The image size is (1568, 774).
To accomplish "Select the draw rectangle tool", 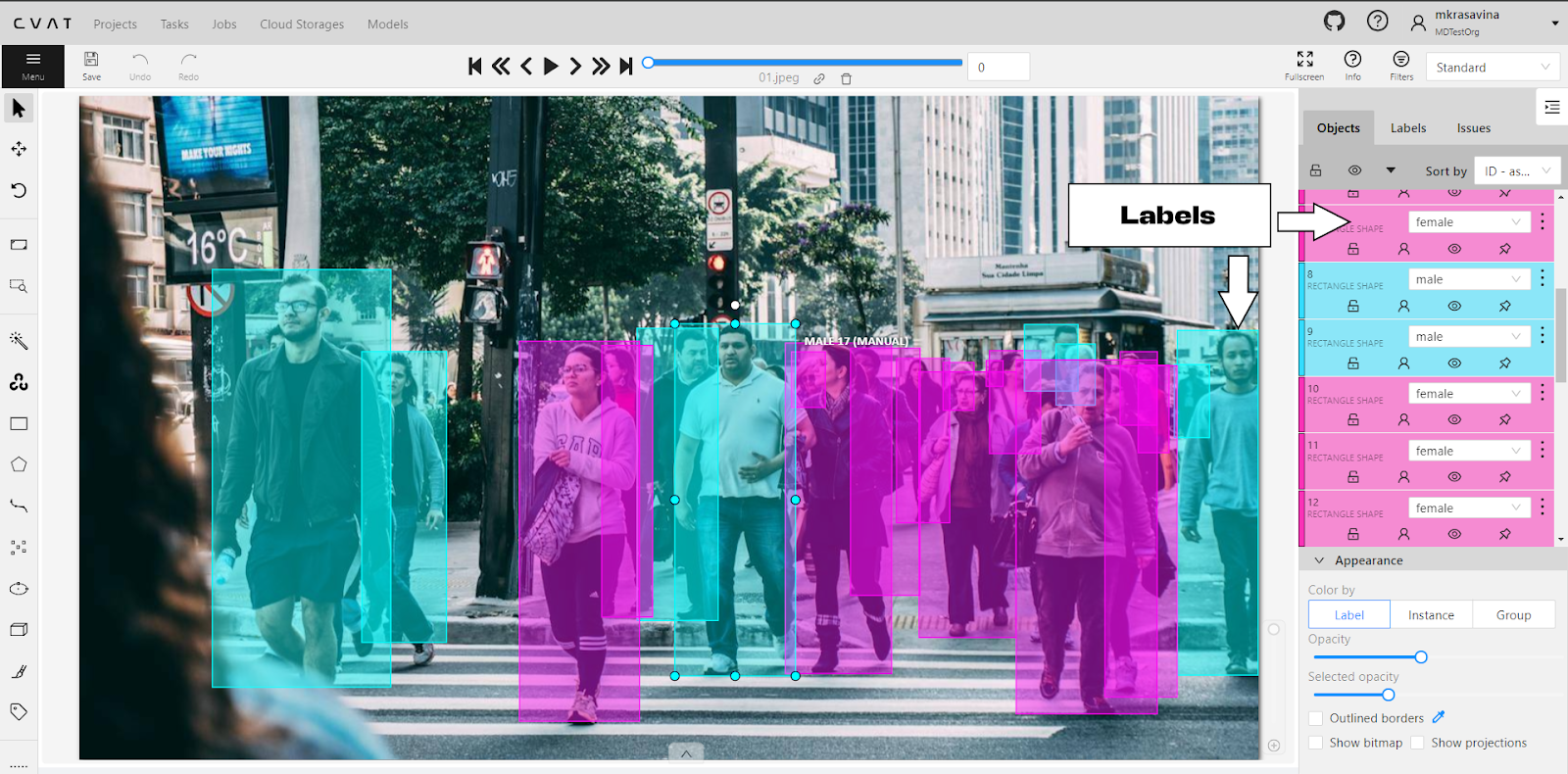I will point(19,424).
